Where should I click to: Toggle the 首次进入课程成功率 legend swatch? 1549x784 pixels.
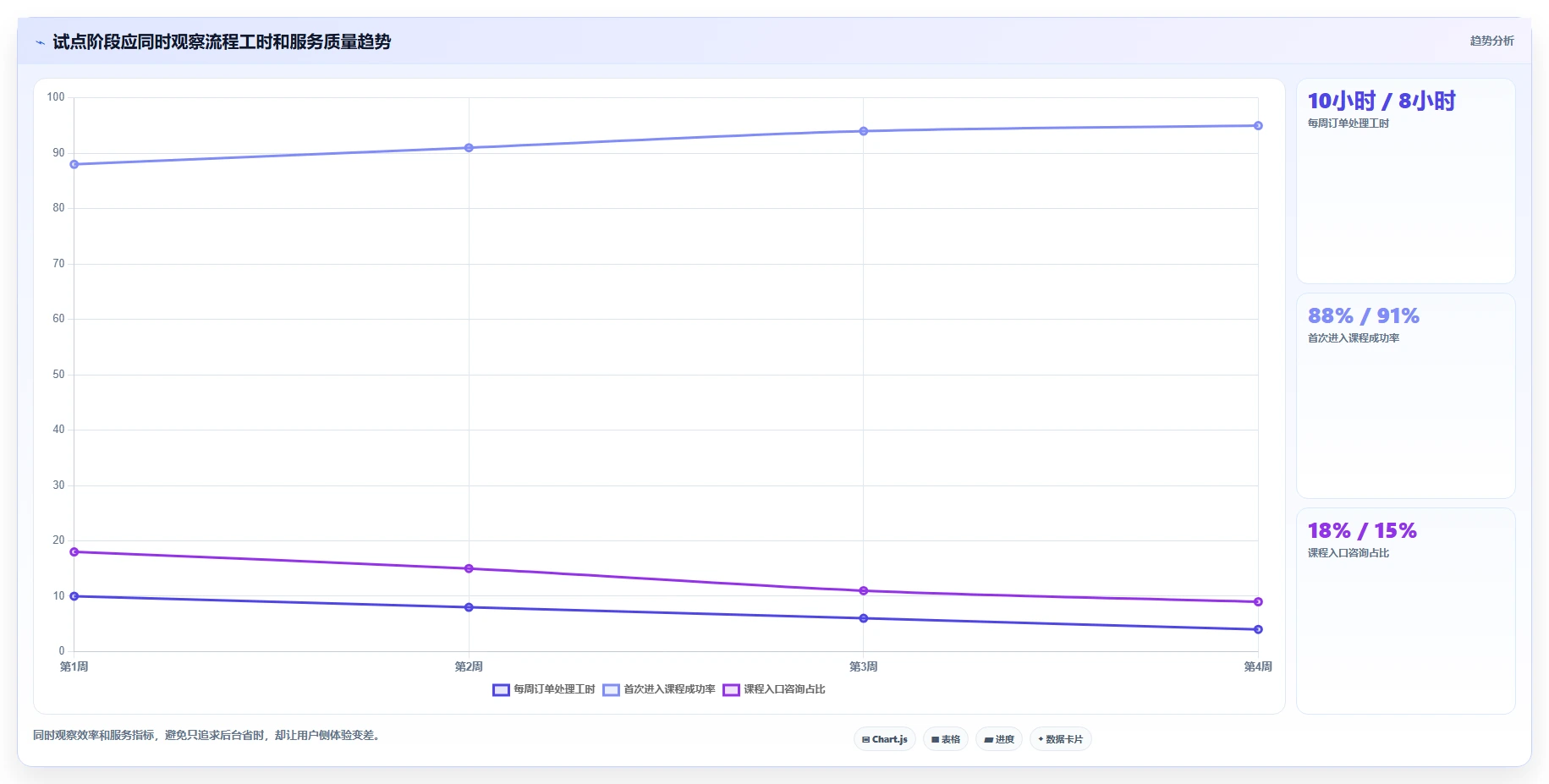pyautogui.click(x=611, y=690)
